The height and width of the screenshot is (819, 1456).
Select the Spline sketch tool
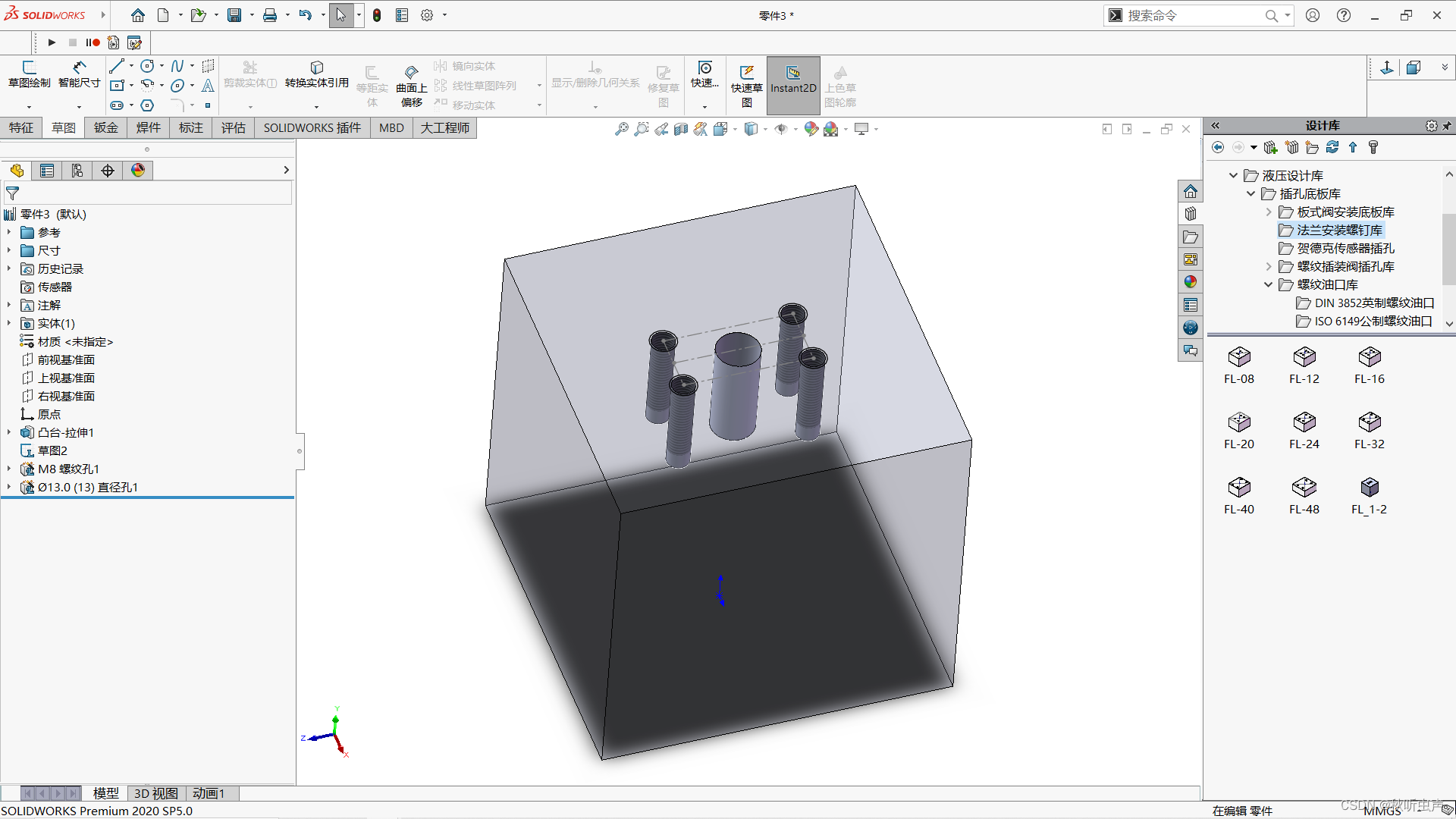click(177, 66)
